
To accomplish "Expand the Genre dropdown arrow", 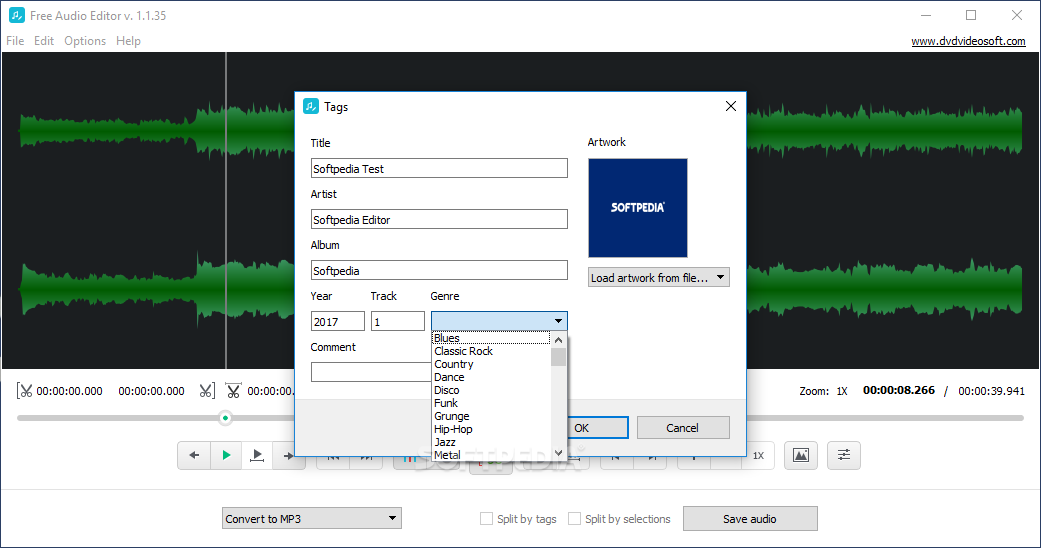I will pos(558,321).
